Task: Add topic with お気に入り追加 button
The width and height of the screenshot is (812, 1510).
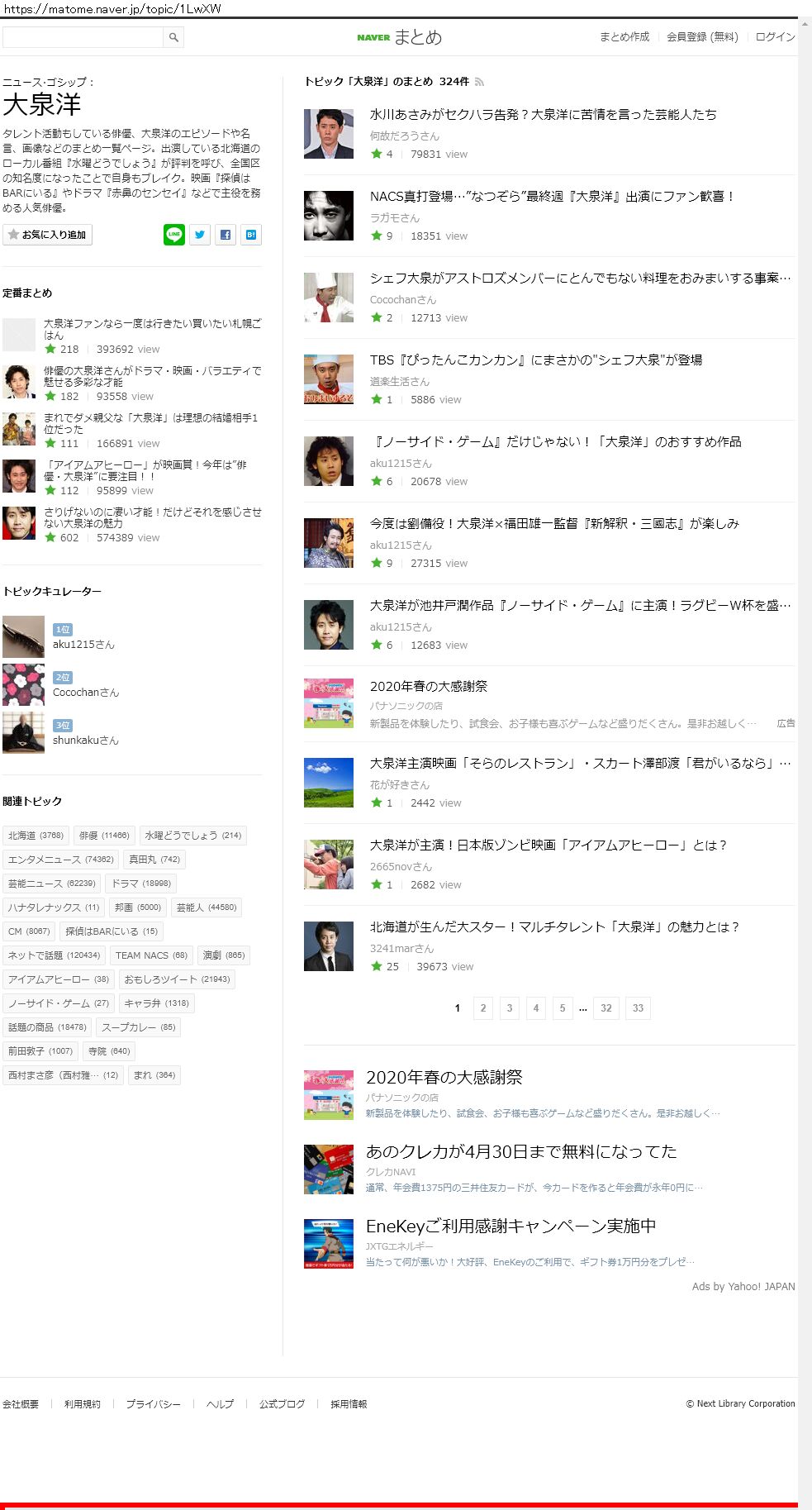Action: point(47,235)
